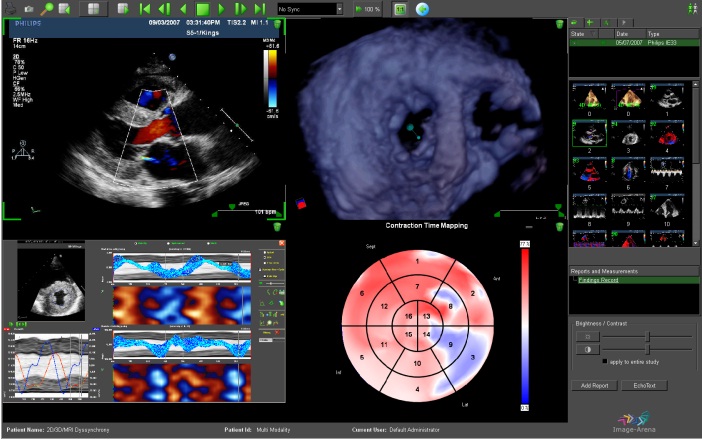Click thumbnail list scroll down arrow
702x440 pixels.
[695, 243]
